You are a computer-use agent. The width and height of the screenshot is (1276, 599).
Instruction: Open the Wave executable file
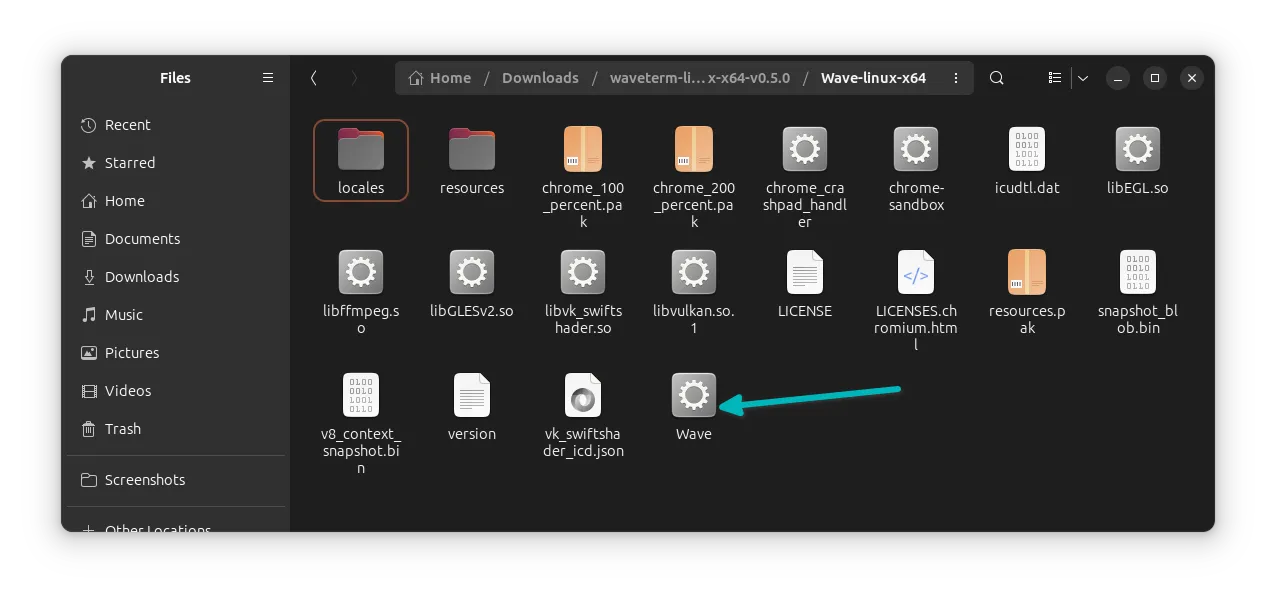click(x=694, y=395)
